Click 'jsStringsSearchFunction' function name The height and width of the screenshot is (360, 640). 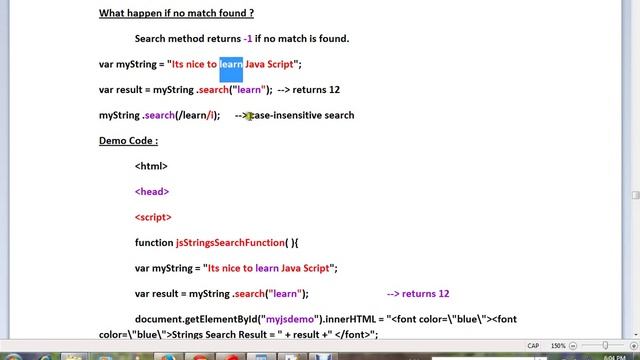230,243
